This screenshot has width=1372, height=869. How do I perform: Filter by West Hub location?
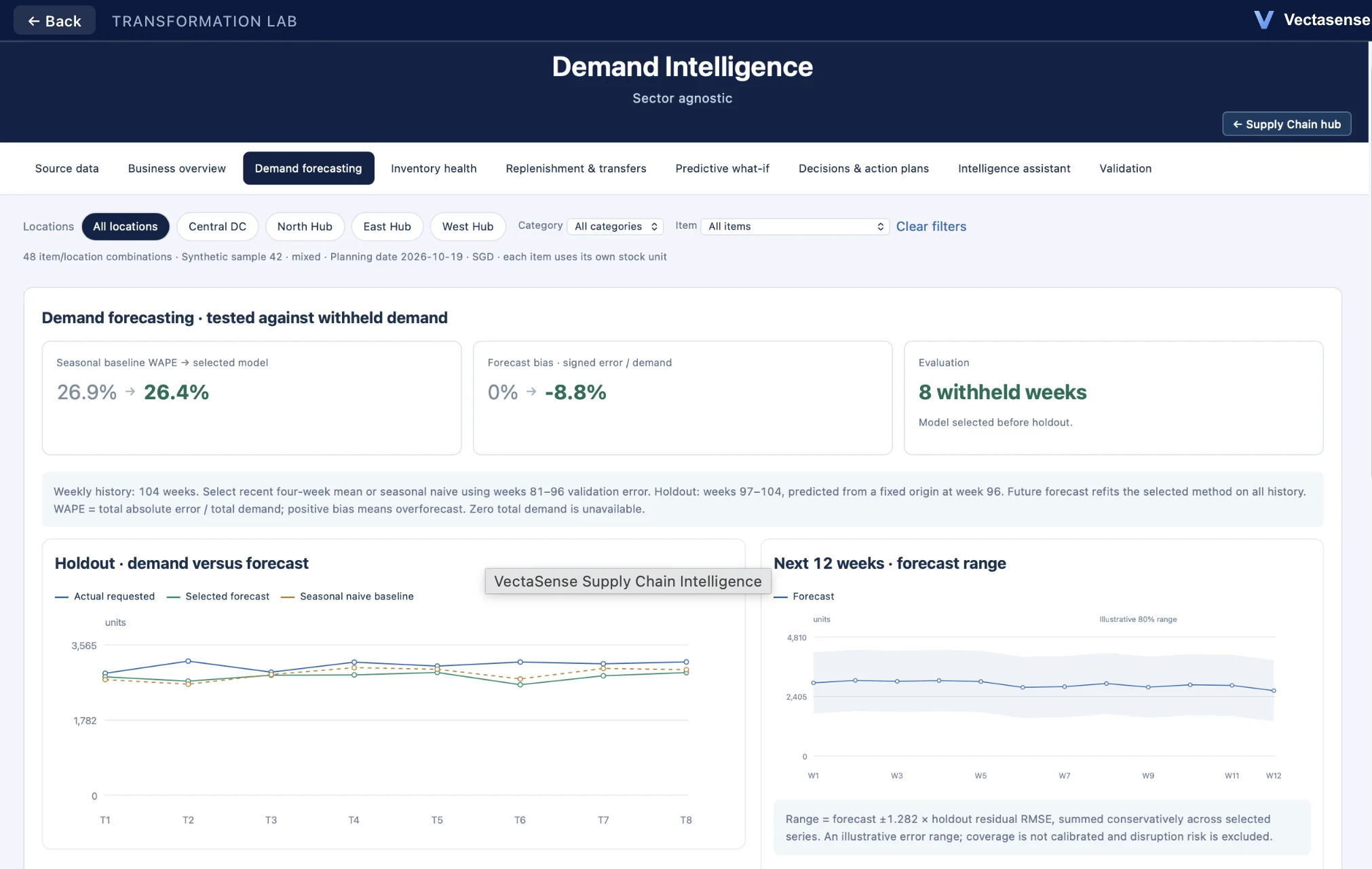[468, 227]
